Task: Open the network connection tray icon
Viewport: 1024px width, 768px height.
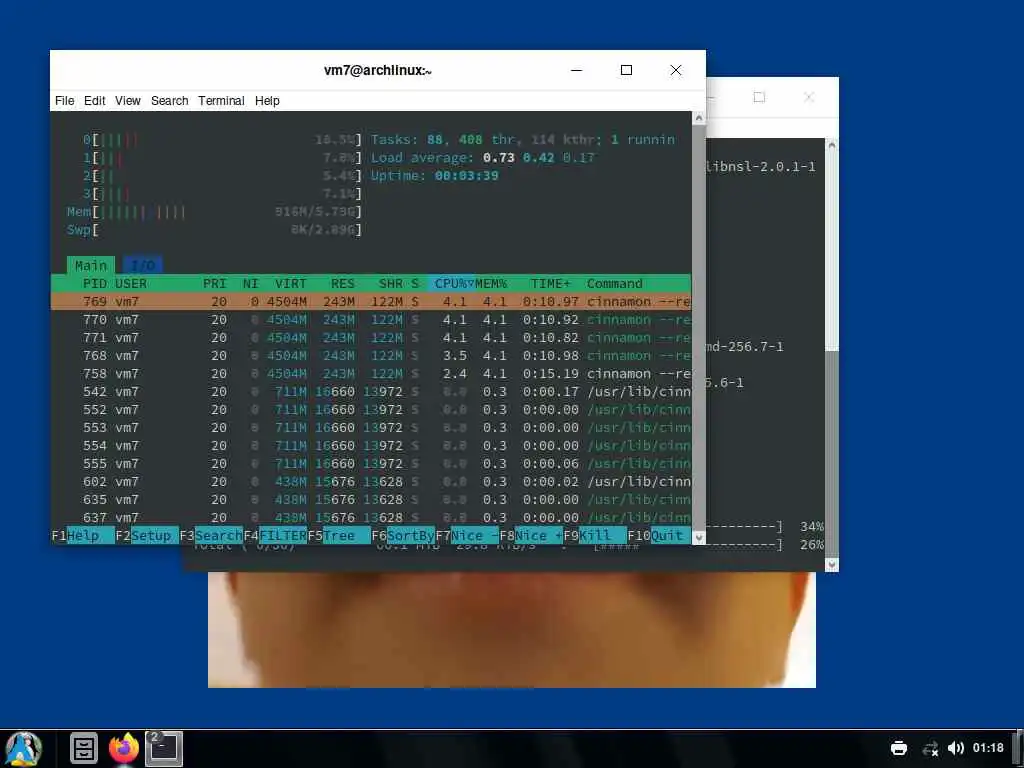Action: (931, 748)
